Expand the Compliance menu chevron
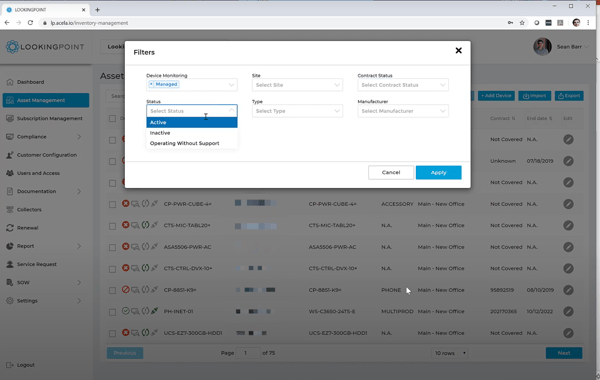Screen dimensions: 600x380 pyautogui.click(x=79, y=137)
